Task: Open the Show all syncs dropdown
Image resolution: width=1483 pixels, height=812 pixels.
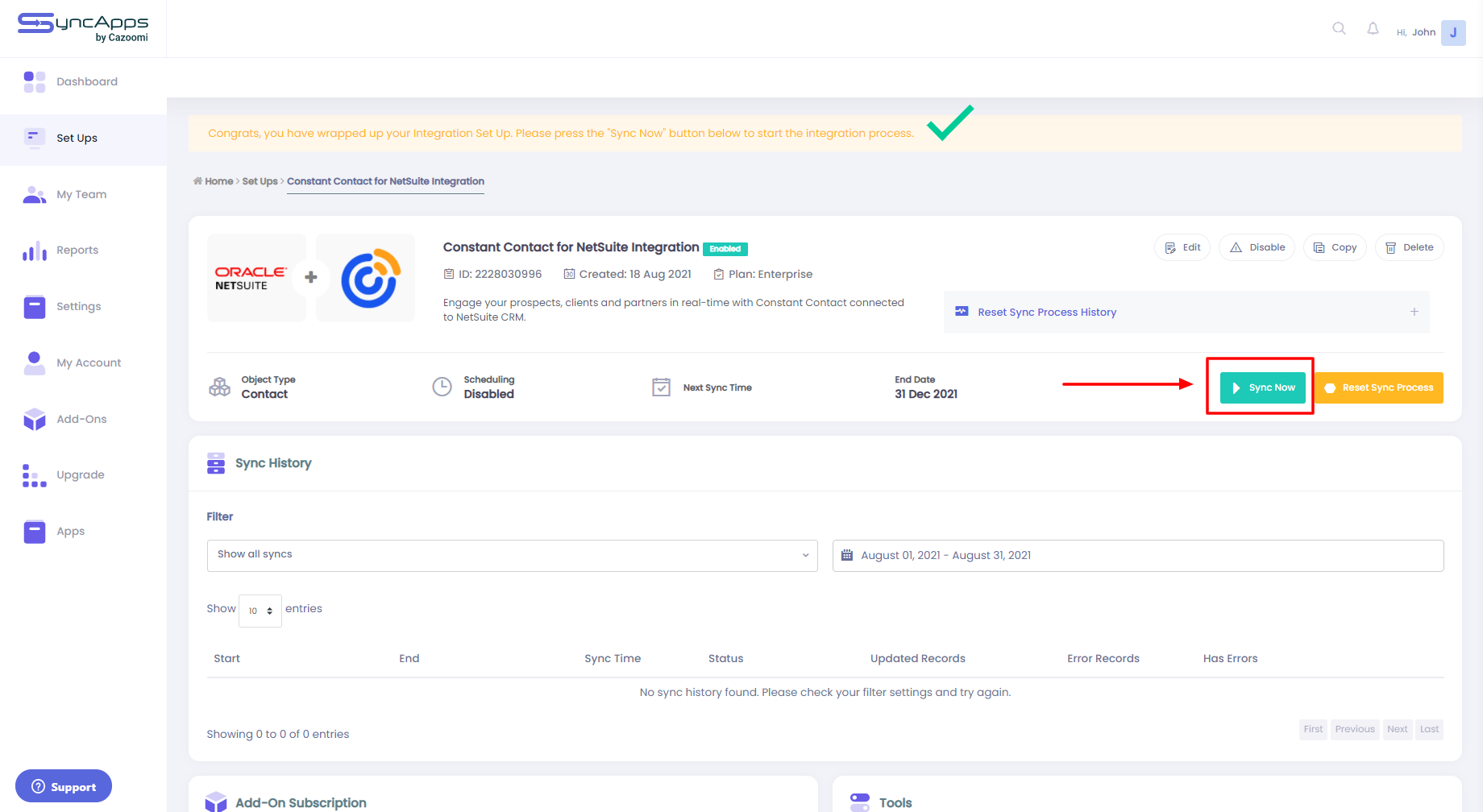Action: [512, 555]
